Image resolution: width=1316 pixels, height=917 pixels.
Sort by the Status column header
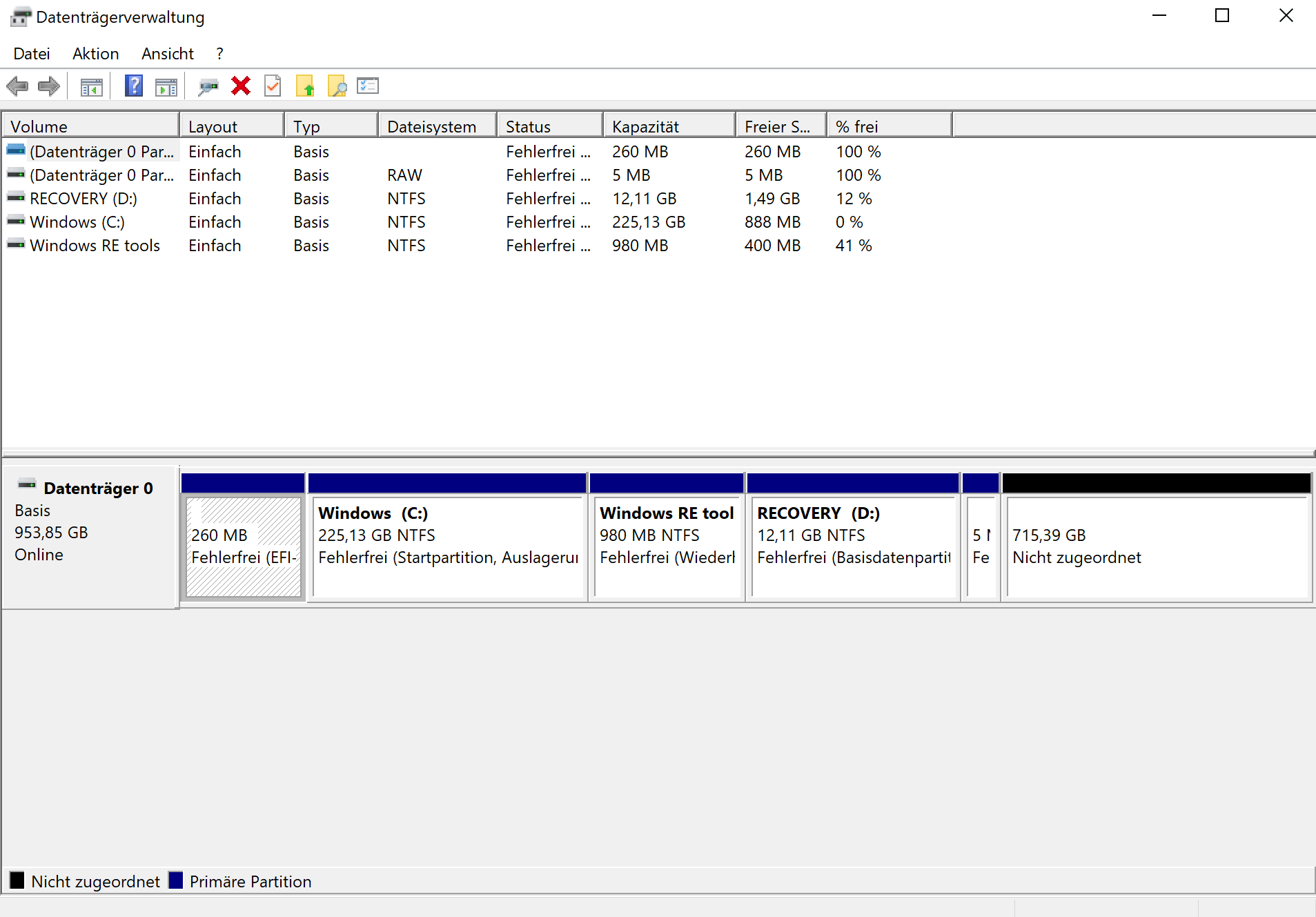click(x=550, y=126)
